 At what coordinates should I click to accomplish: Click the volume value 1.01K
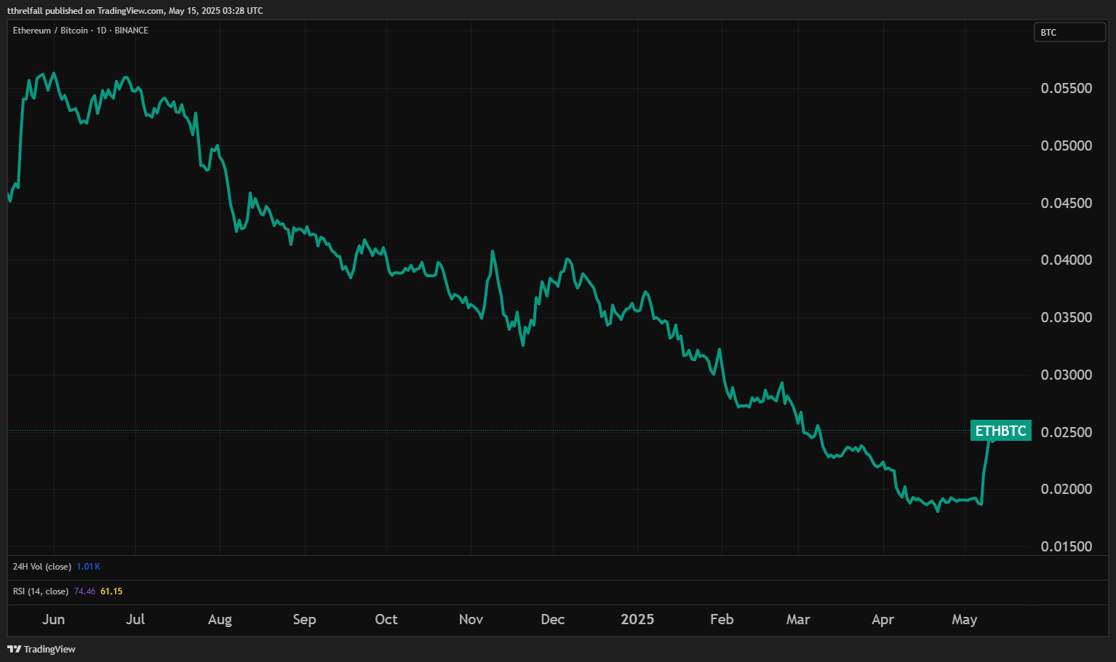click(88, 566)
